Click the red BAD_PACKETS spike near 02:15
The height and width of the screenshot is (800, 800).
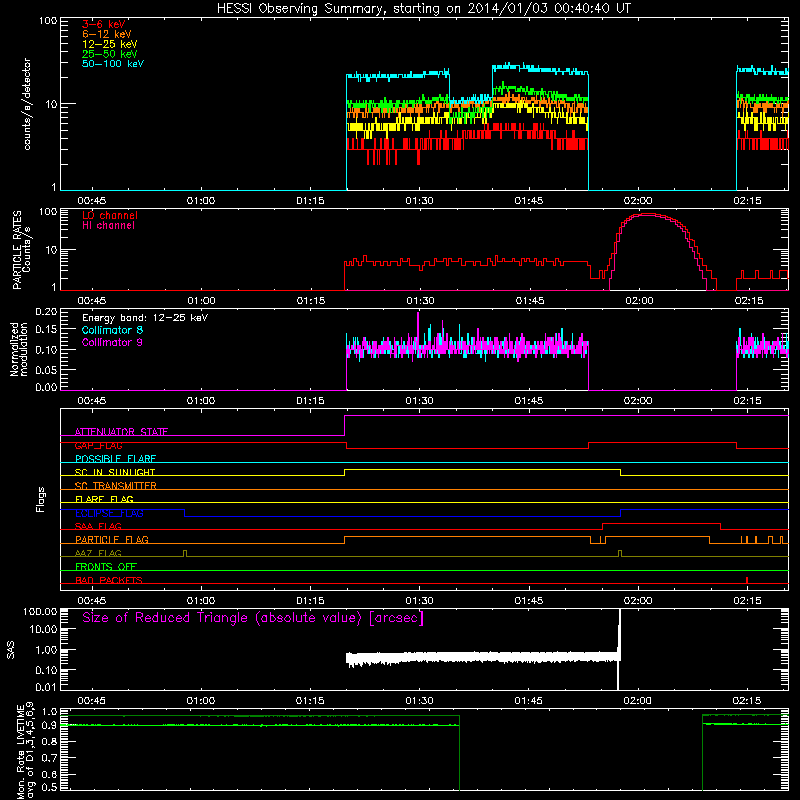[747, 580]
